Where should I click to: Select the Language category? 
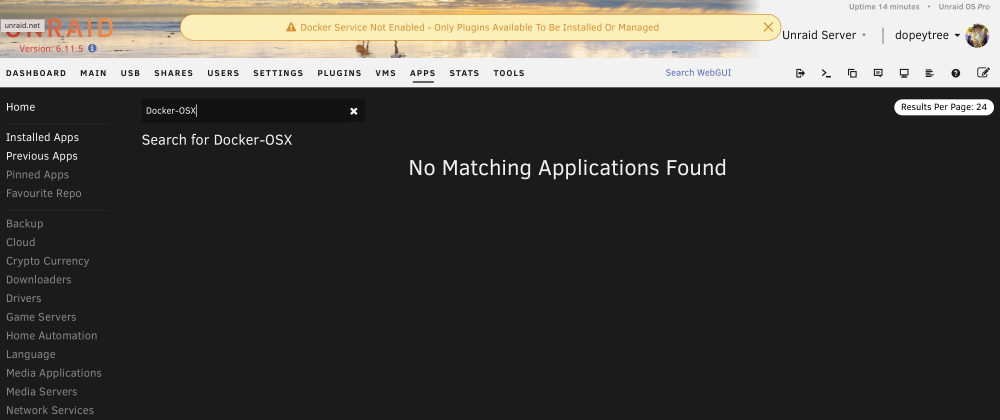[x=31, y=354]
